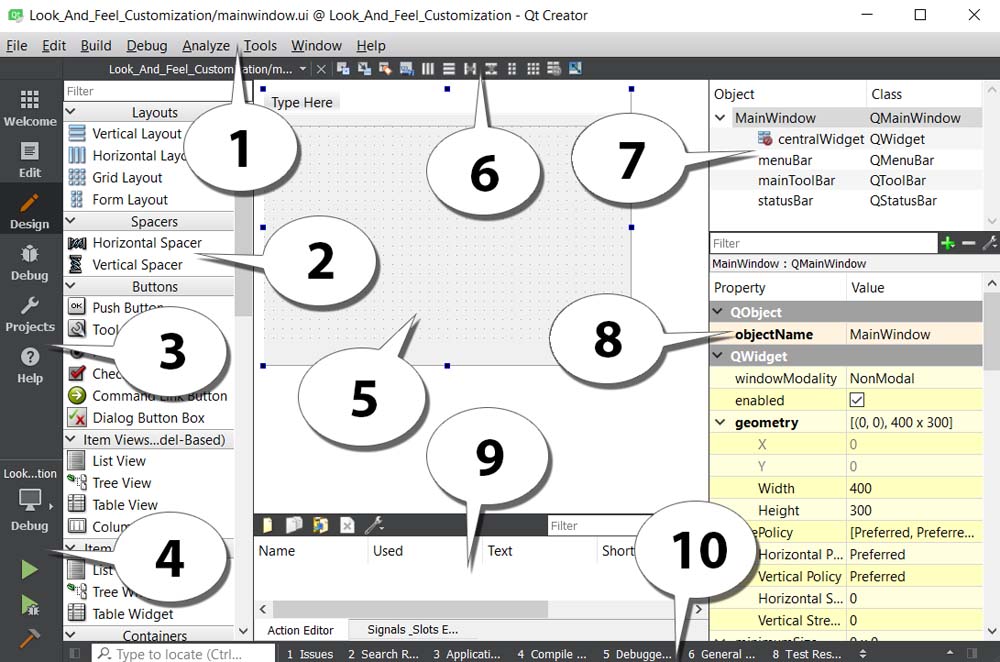1000x662 pixels.
Task: Collapse the geometry property group
Action: [x=721, y=423]
